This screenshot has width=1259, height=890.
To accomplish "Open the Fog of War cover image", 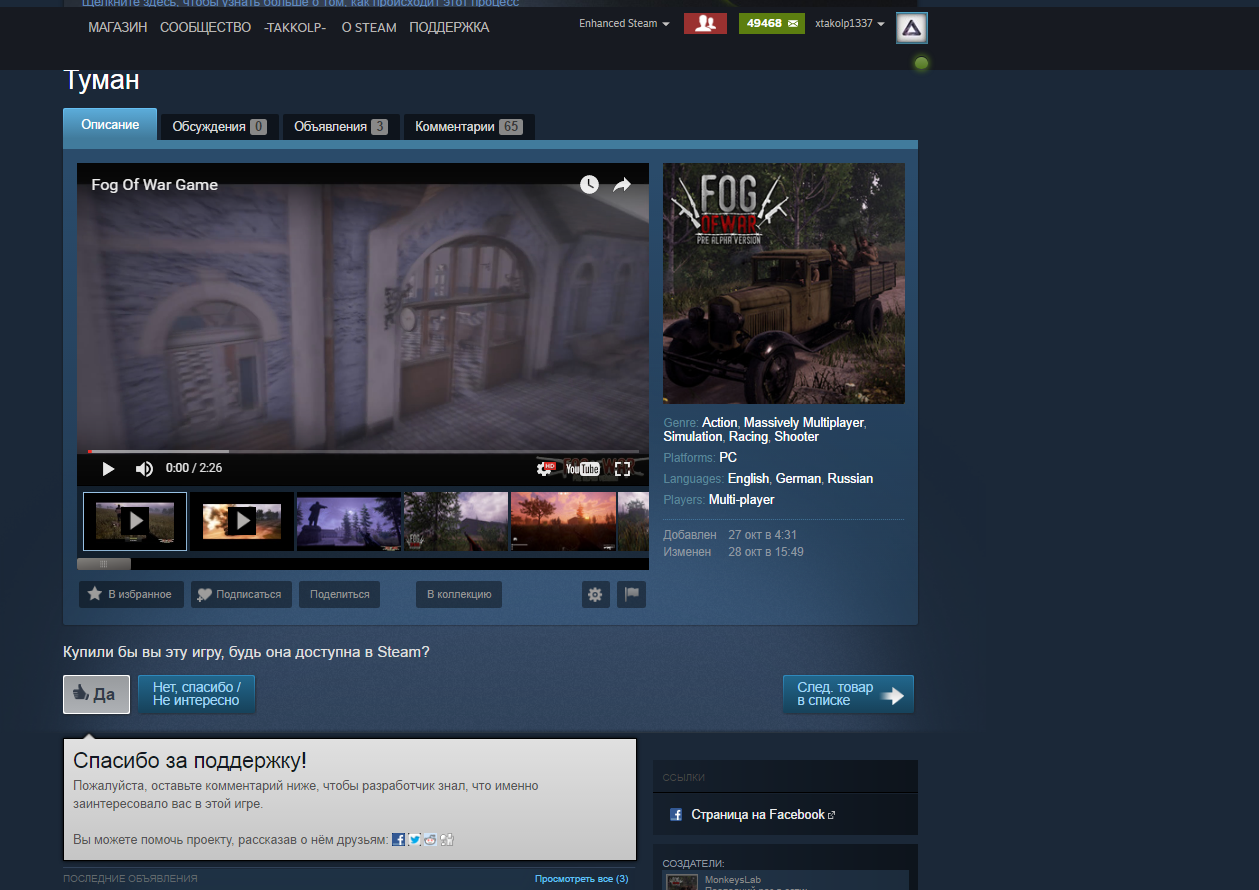I will pos(784,283).
